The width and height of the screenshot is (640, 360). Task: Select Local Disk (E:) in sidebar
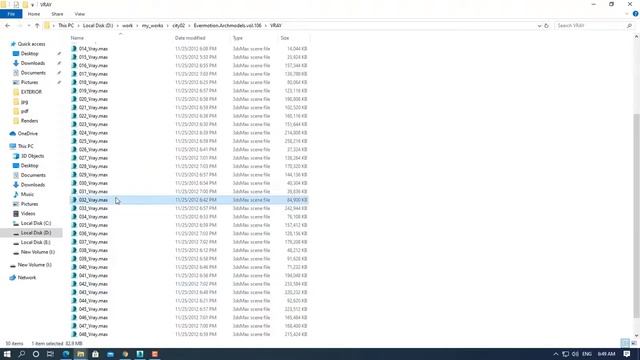(x=36, y=242)
